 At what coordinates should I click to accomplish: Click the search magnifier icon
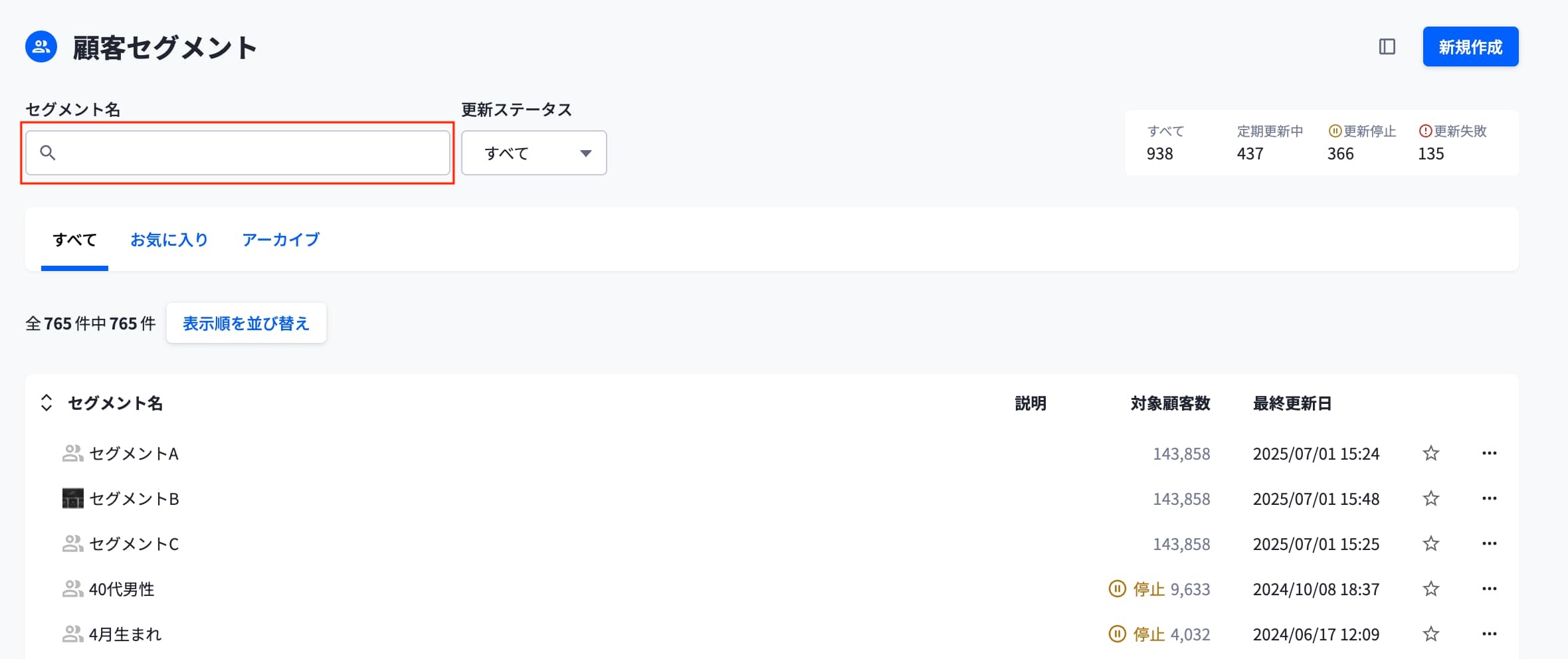pyautogui.click(x=48, y=153)
